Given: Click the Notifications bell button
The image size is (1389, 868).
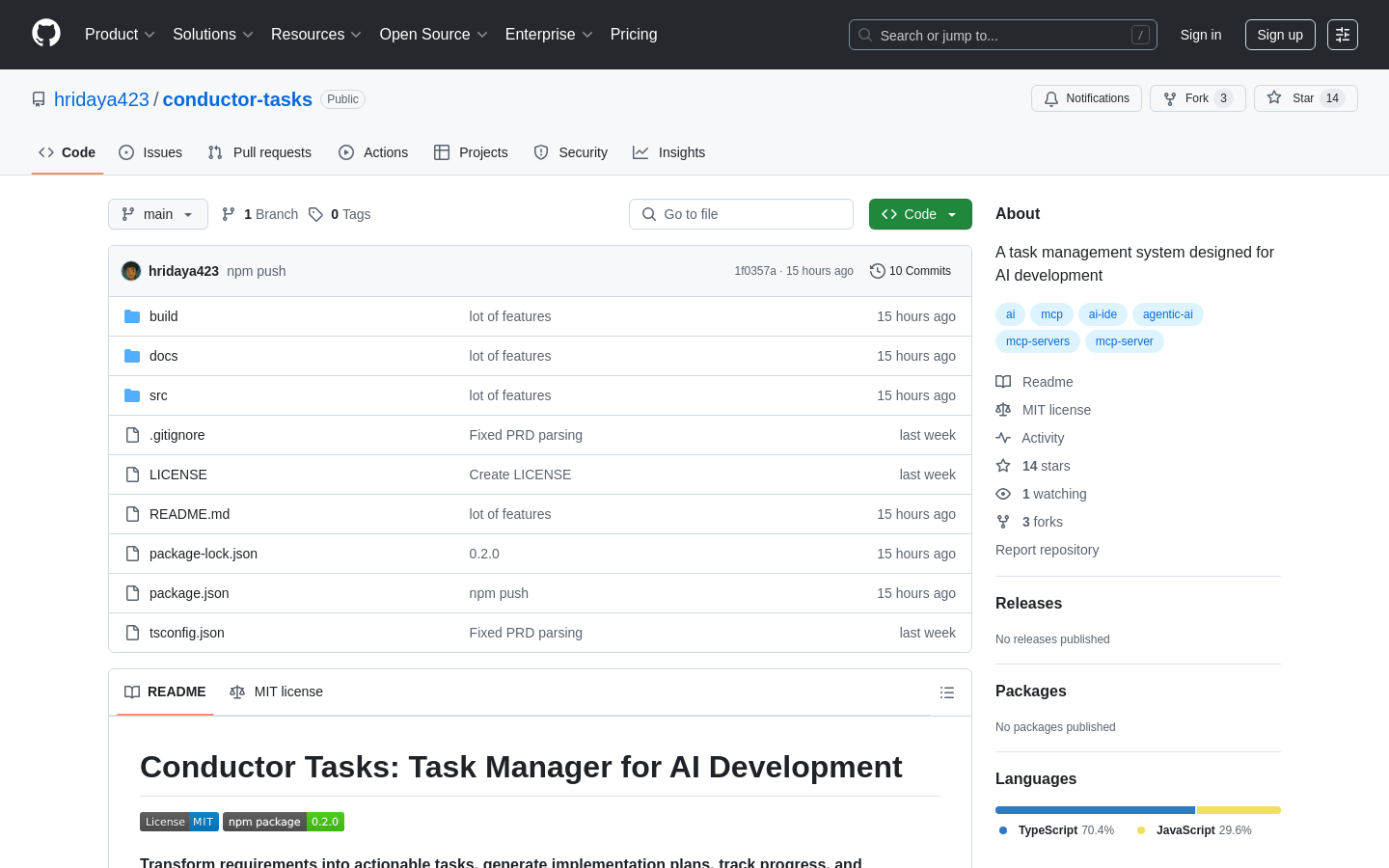Looking at the screenshot, I should click(x=1086, y=98).
